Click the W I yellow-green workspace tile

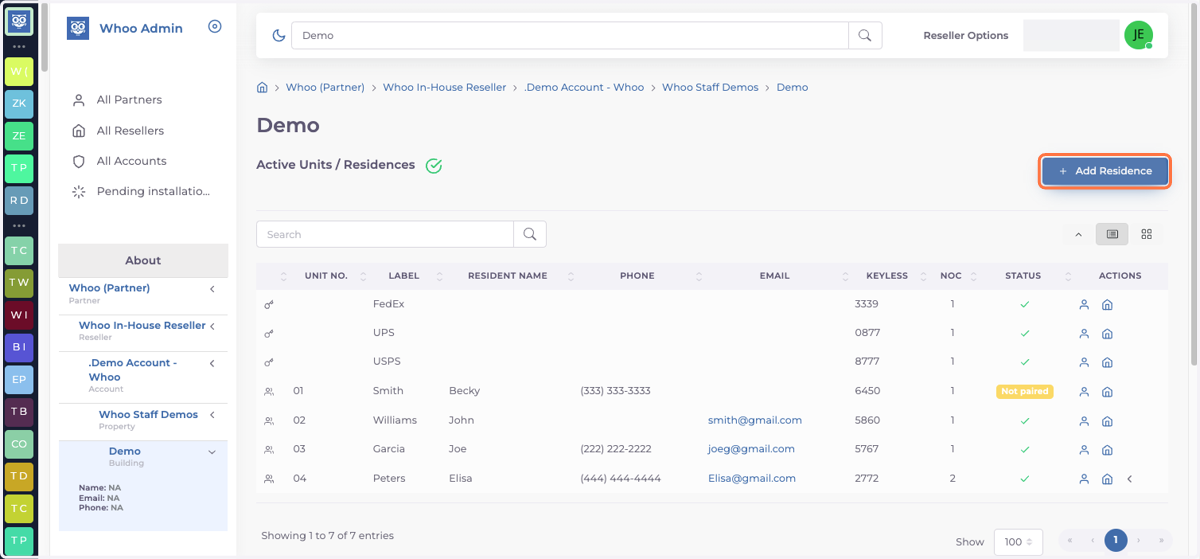click(19, 71)
